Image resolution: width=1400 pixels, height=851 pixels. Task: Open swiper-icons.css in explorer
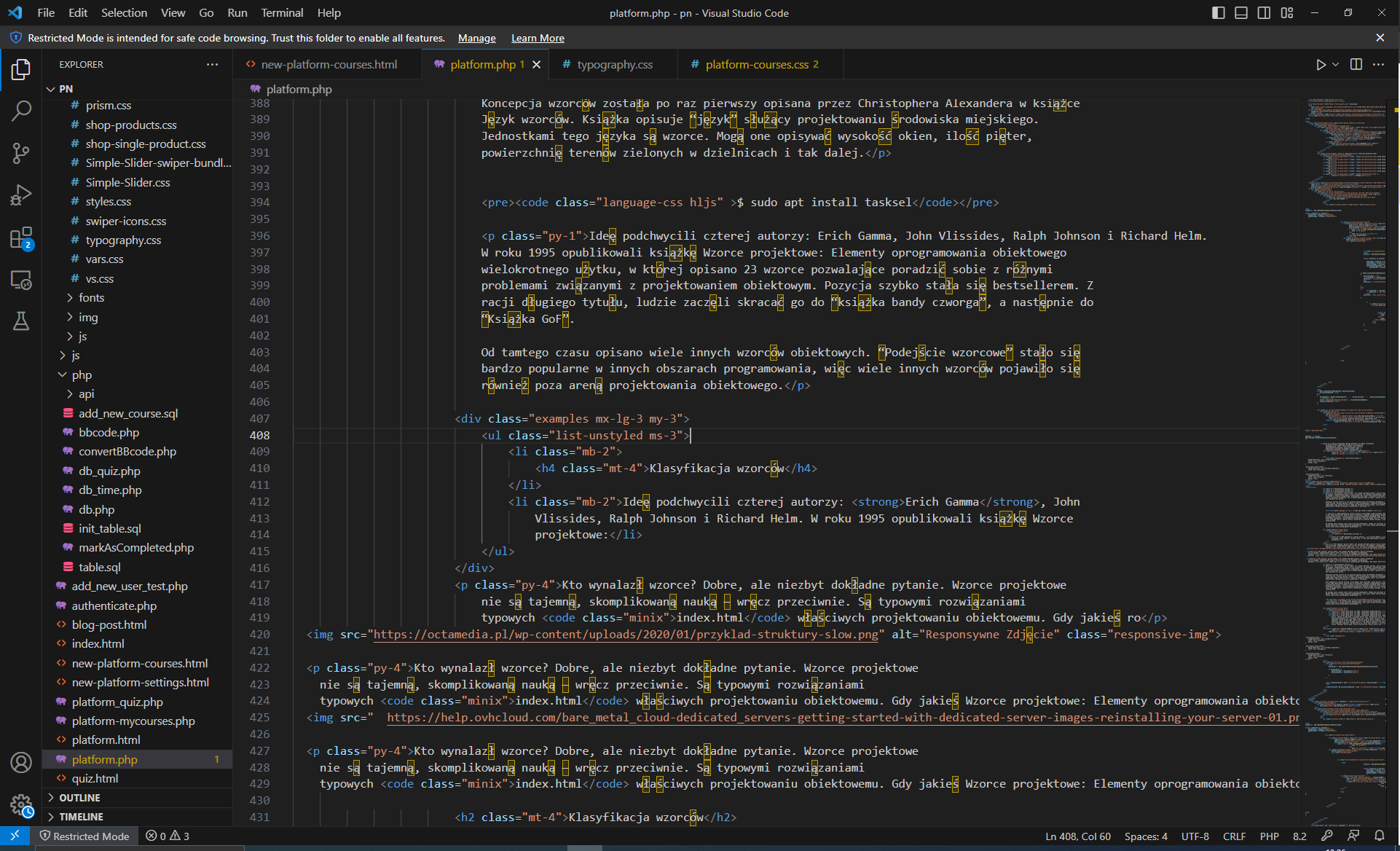coord(126,221)
